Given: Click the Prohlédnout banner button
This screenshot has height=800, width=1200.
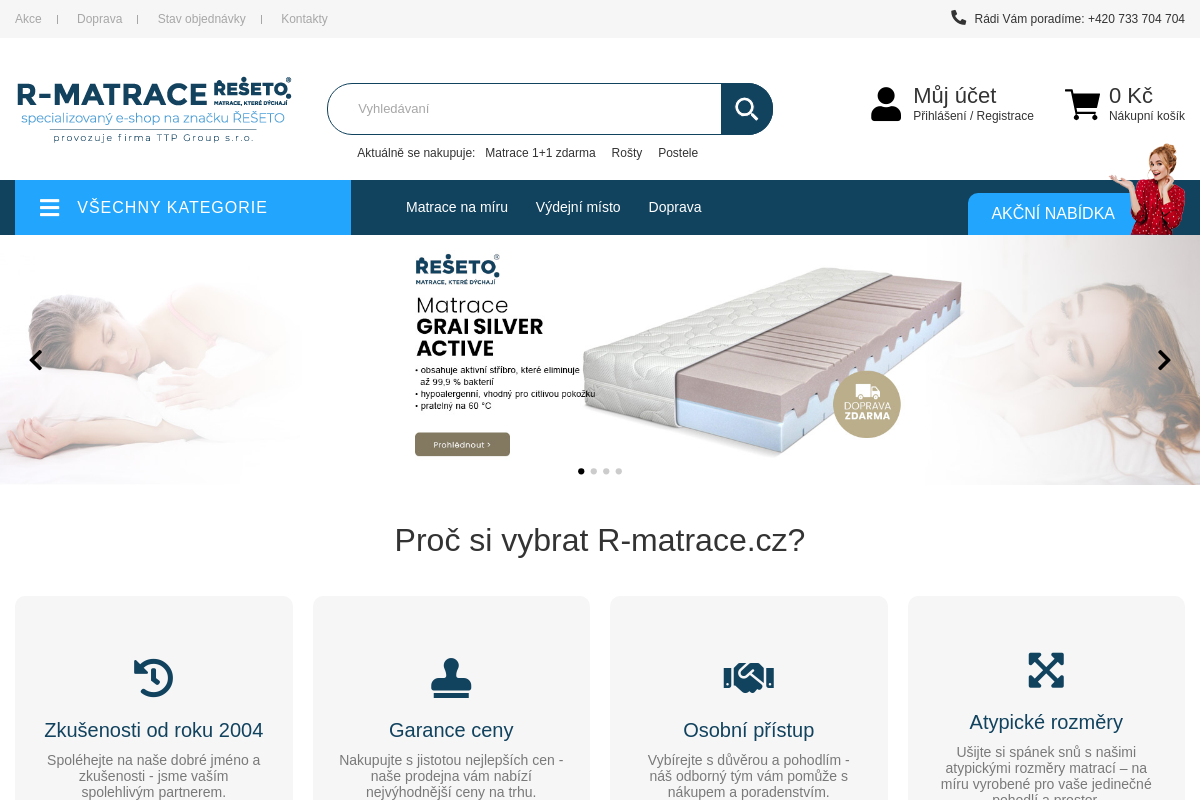Looking at the screenshot, I should 462,444.
